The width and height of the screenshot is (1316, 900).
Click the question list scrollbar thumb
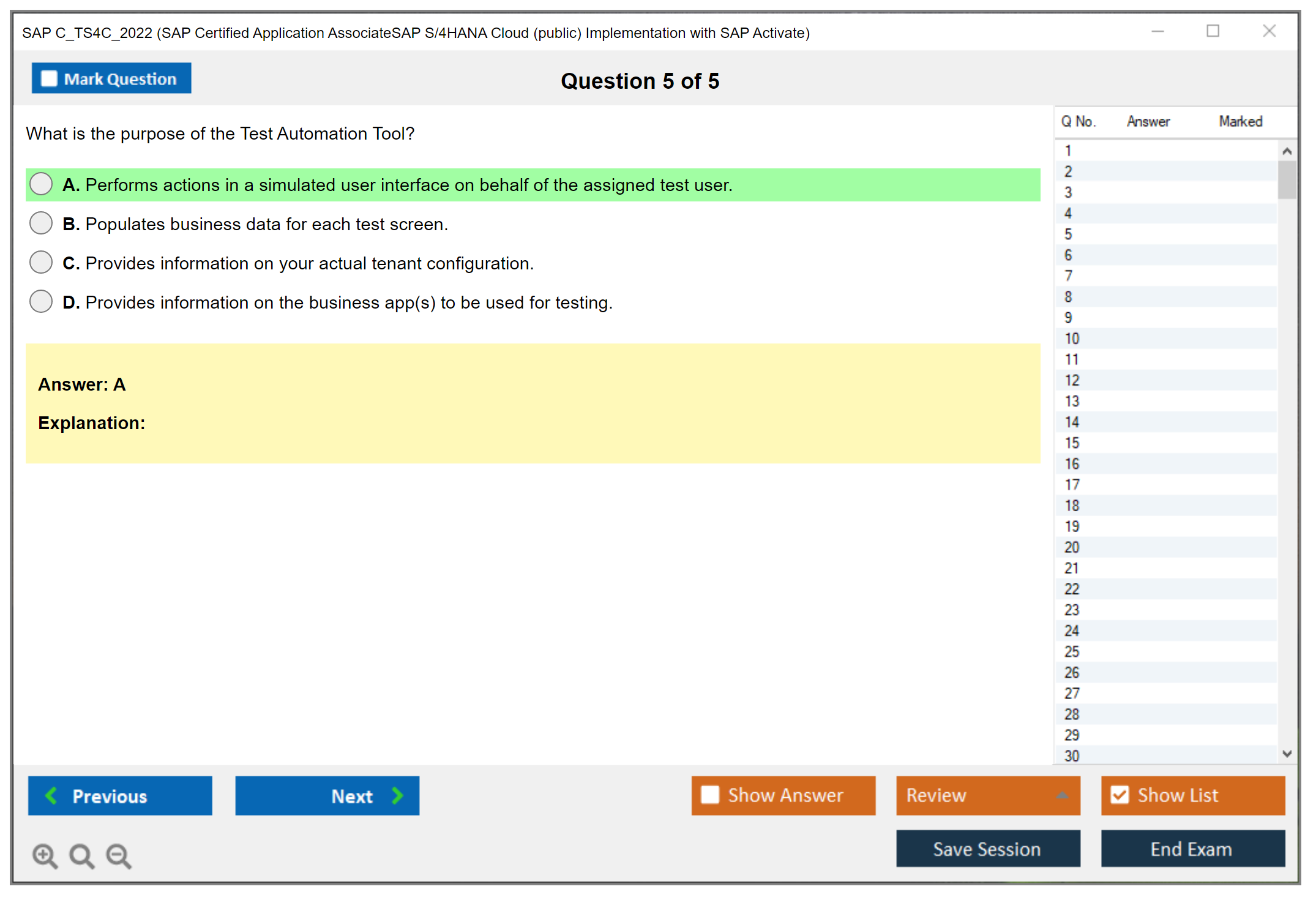pos(1287,180)
